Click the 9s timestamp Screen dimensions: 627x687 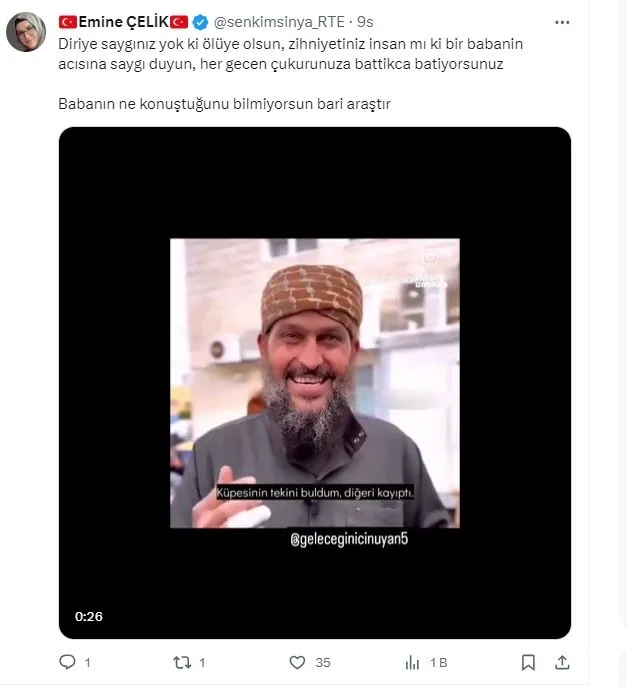pos(365,21)
